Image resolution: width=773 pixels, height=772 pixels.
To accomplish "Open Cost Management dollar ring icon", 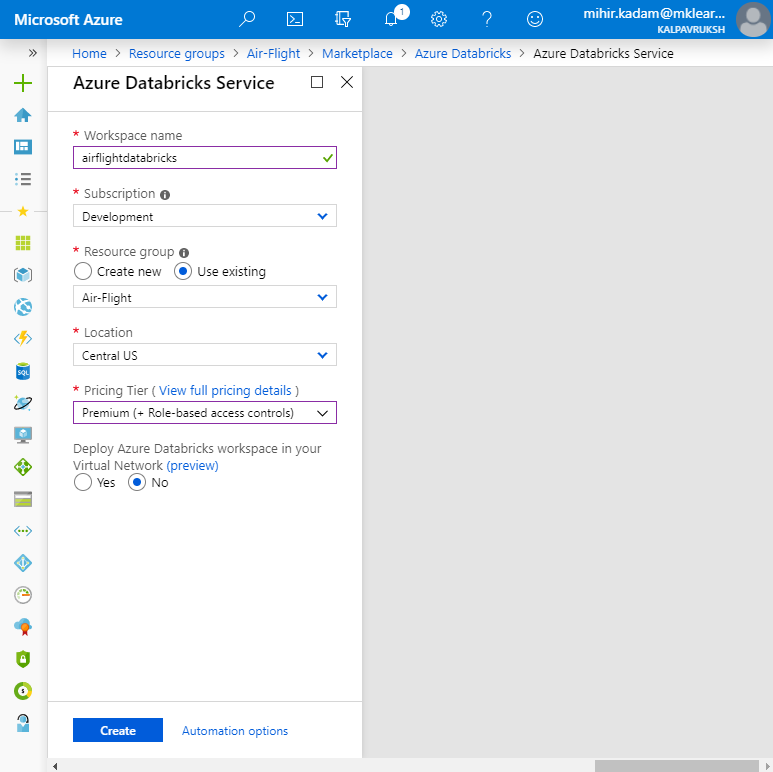I will click(x=23, y=691).
